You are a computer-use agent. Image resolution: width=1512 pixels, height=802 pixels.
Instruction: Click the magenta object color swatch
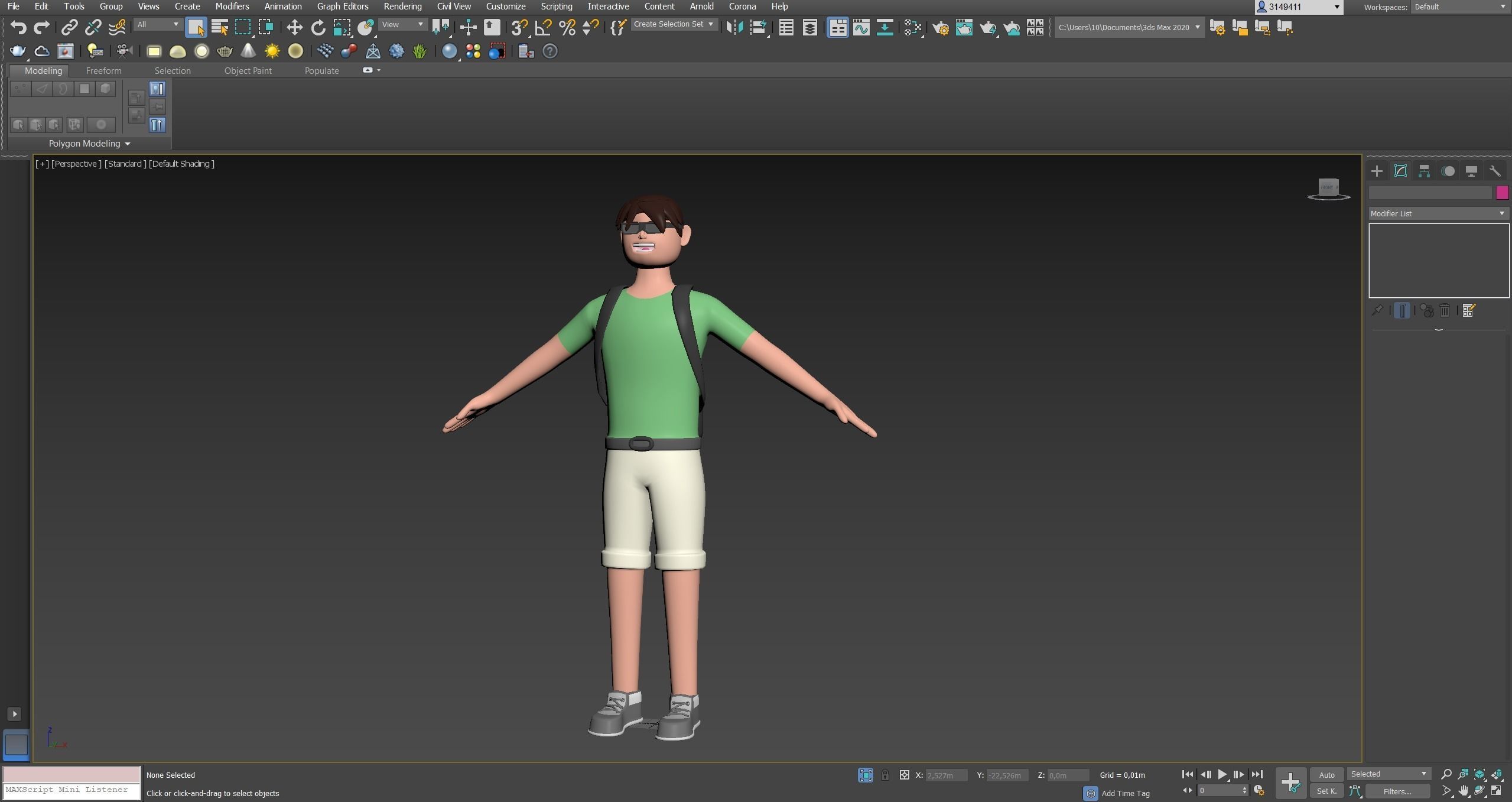pyautogui.click(x=1501, y=193)
